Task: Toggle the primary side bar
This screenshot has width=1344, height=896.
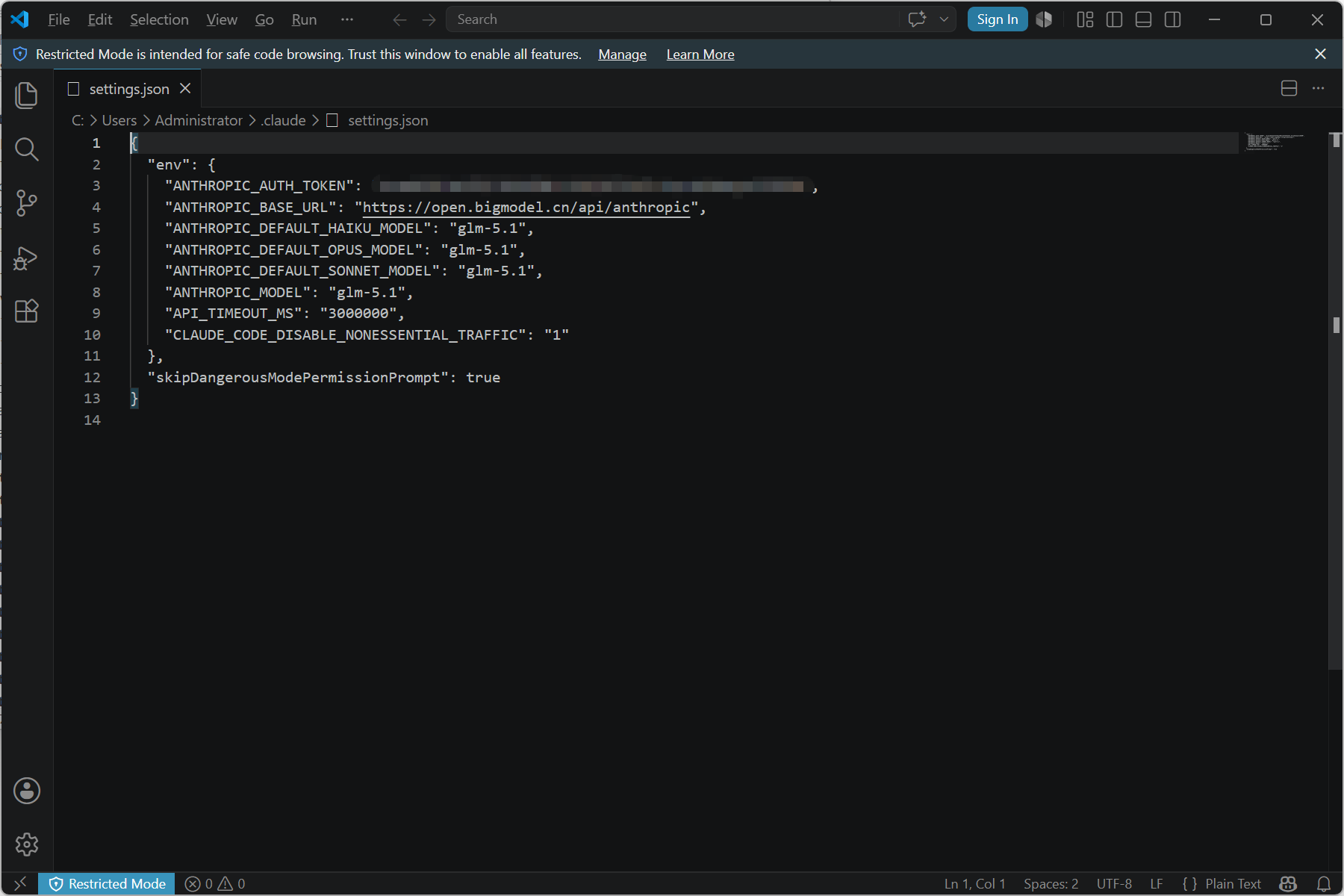Action: [1114, 19]
